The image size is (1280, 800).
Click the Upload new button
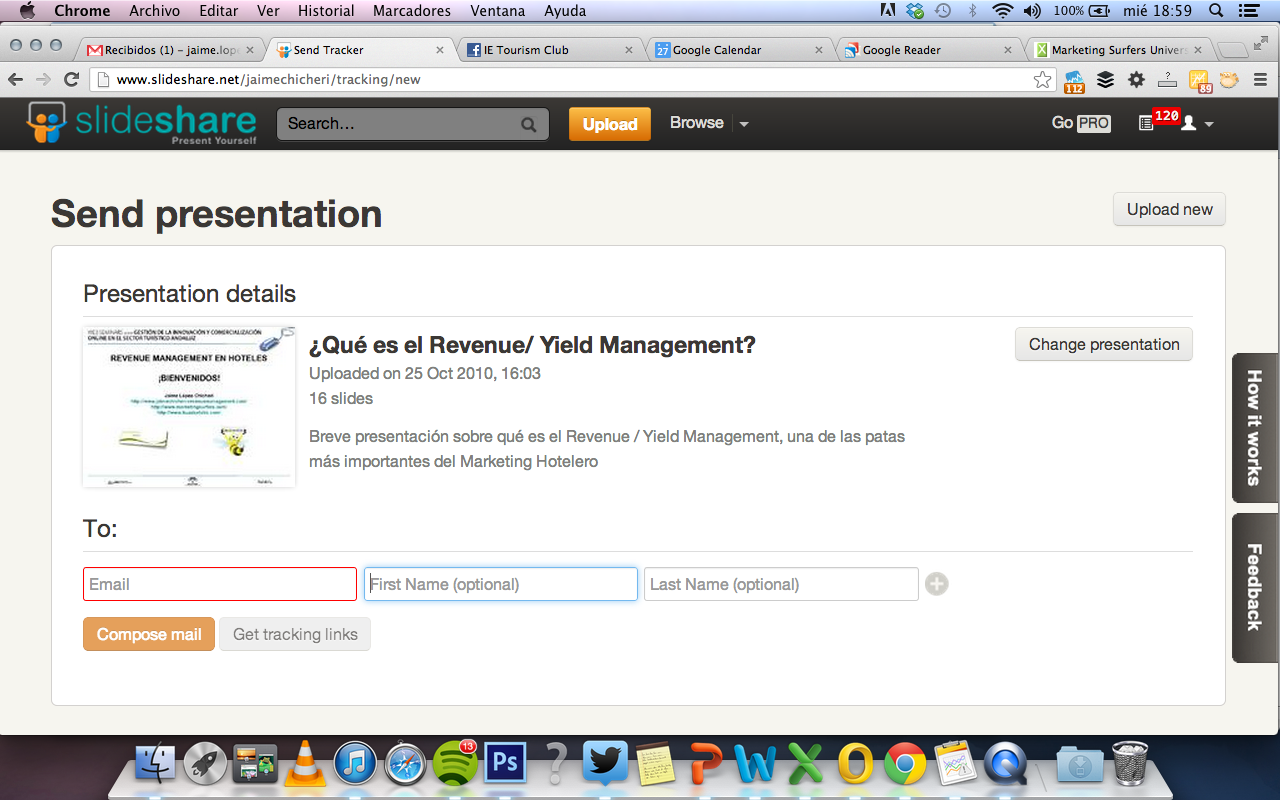pos(1169,209)
